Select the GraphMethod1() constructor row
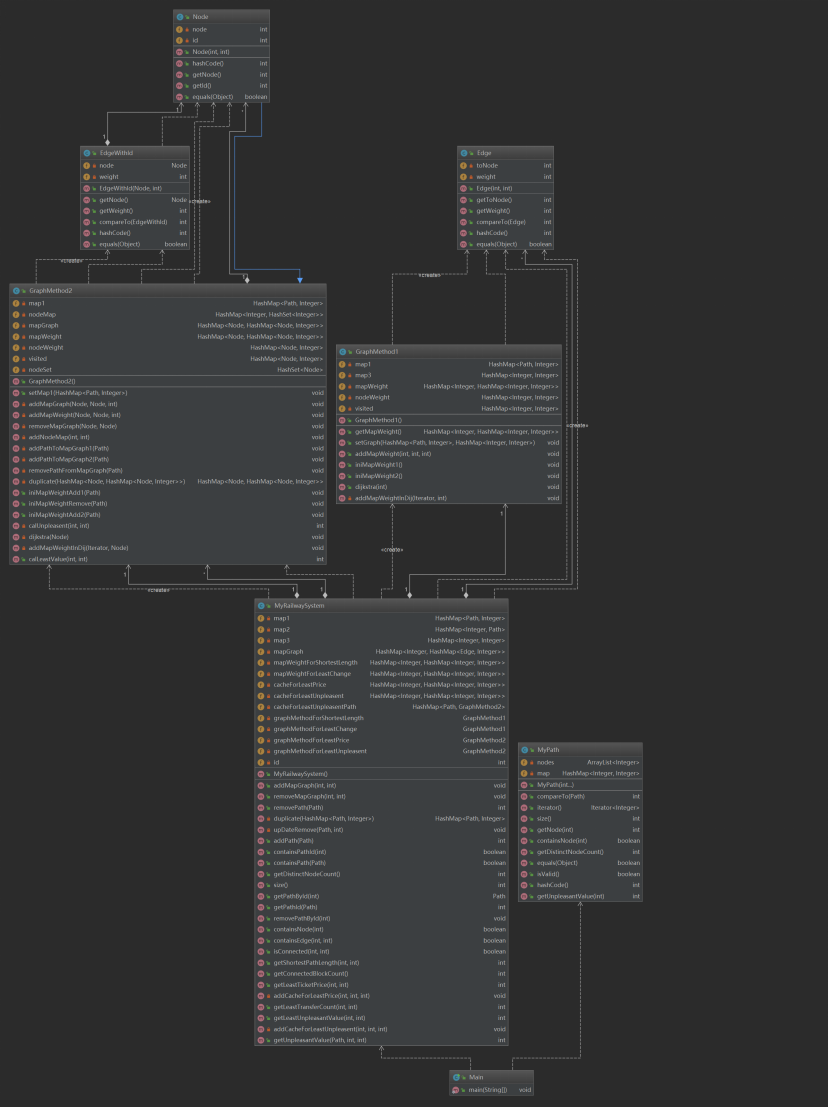829x1107 pixels. (449, 420)
